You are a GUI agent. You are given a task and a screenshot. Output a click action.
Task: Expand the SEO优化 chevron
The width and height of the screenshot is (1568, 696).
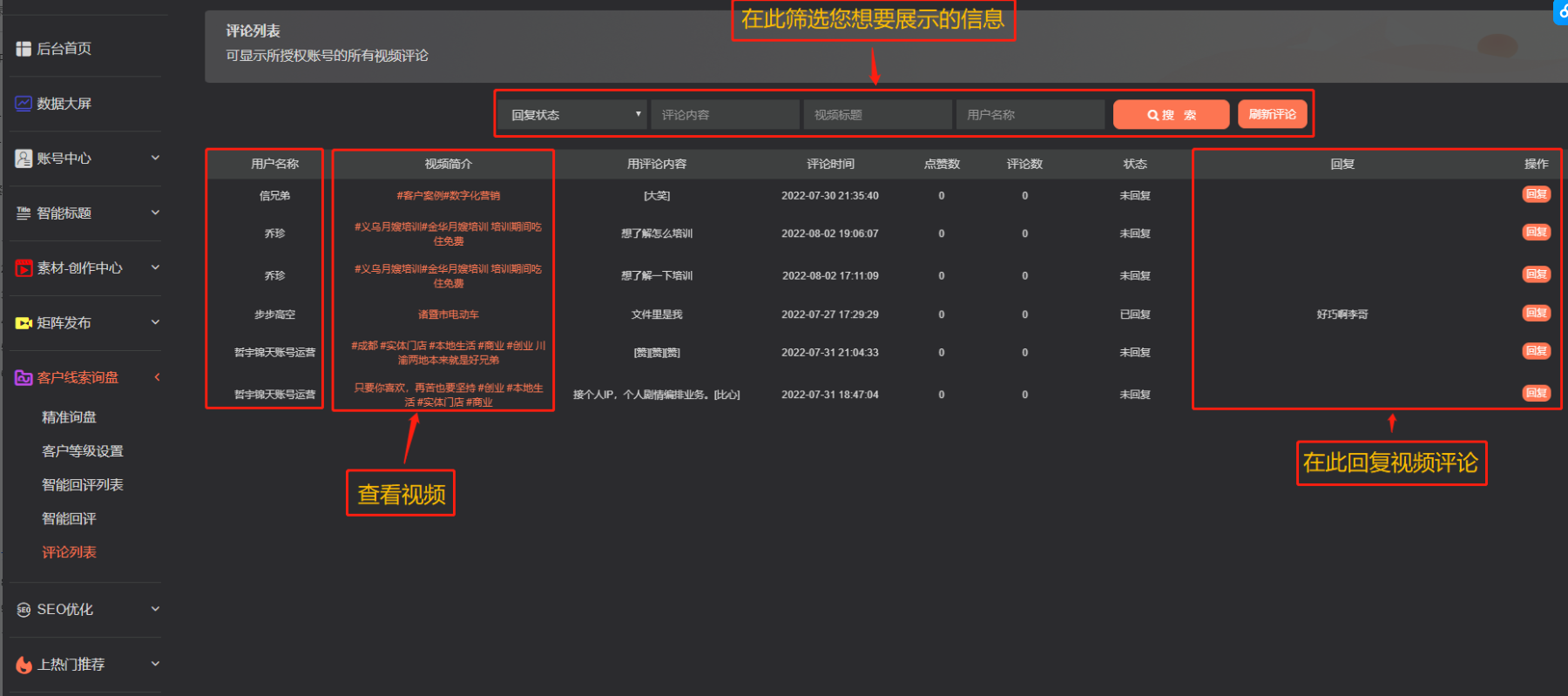[155, 609]
